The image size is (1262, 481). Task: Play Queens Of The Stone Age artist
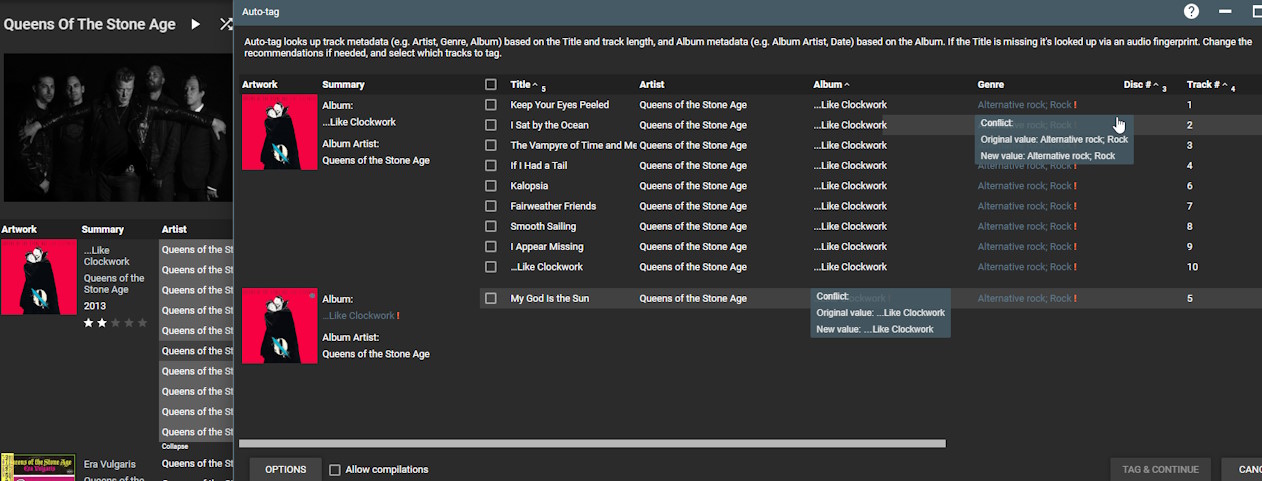point(195,24)
